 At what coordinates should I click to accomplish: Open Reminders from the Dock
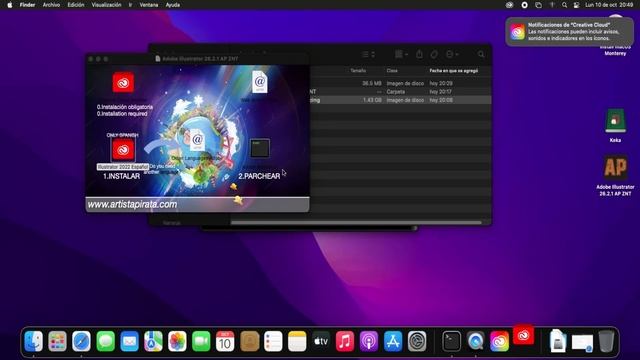(273, 341)
